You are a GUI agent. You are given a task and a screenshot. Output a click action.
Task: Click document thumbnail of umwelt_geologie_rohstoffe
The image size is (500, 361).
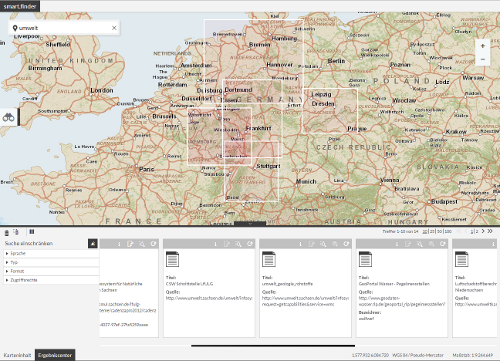point(269,259)
